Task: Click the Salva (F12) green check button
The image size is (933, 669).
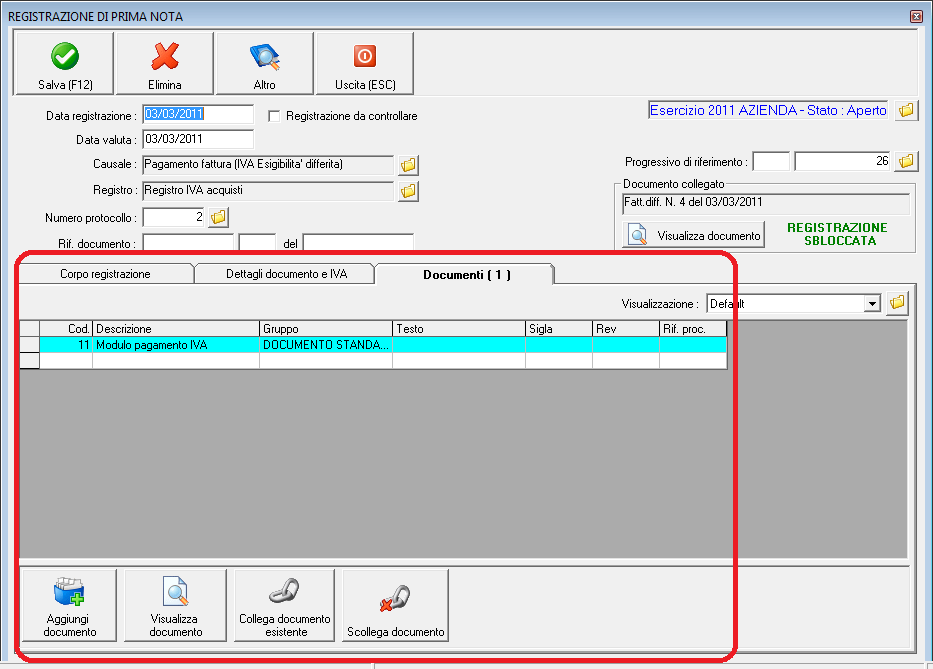Action: tap(64, 64)
